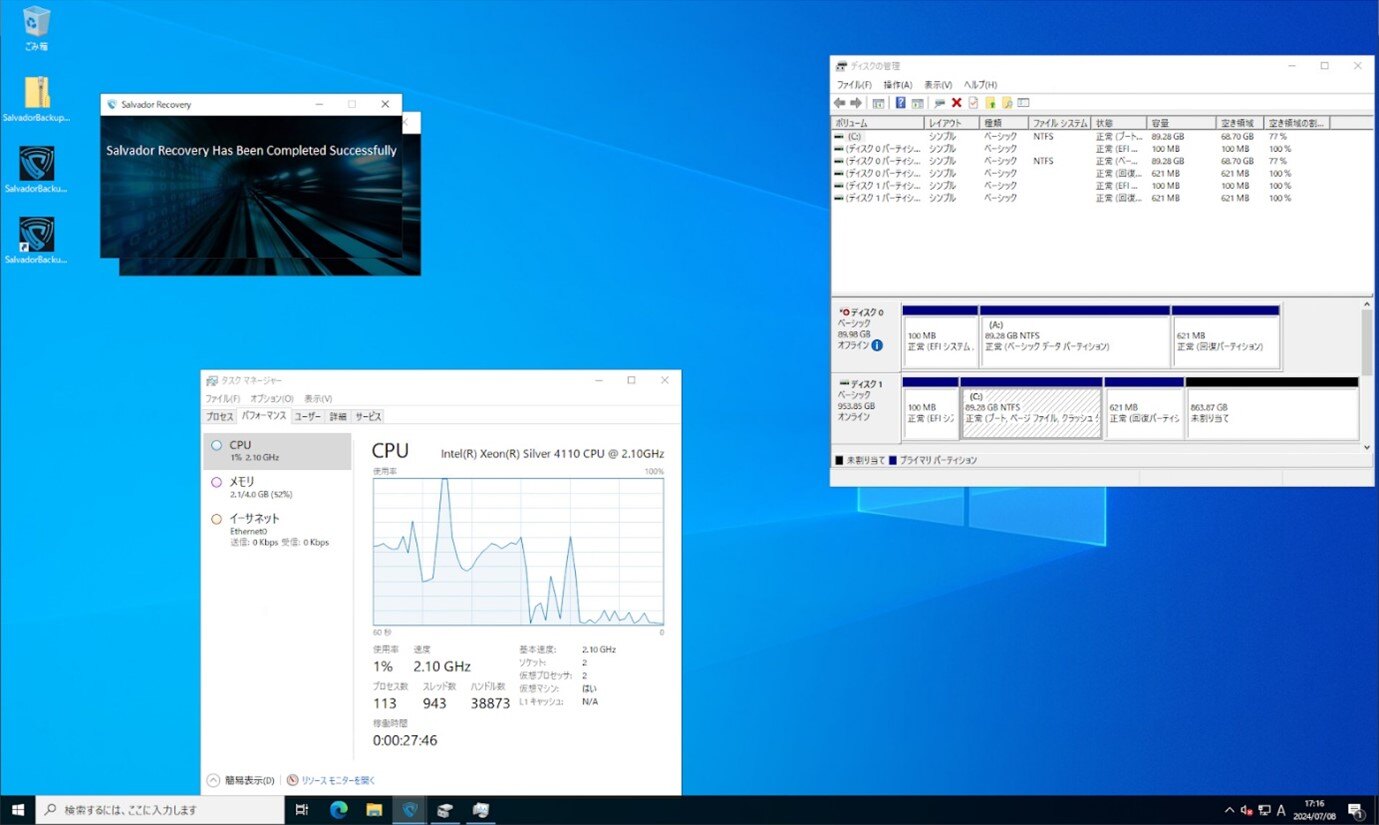Click the taskbar search box

point(161,810)
